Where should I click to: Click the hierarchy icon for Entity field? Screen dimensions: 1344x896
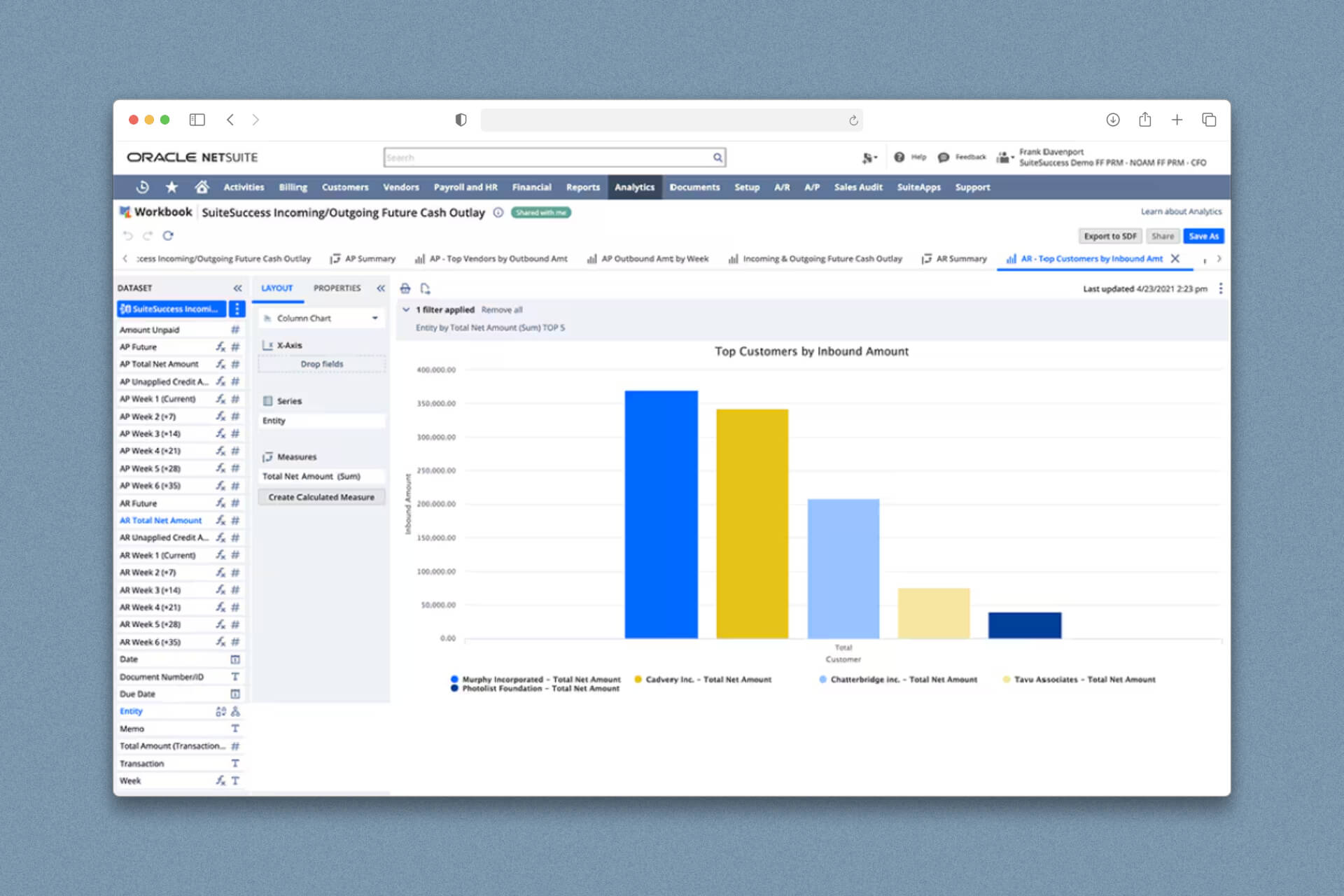(x=235, y=711)
